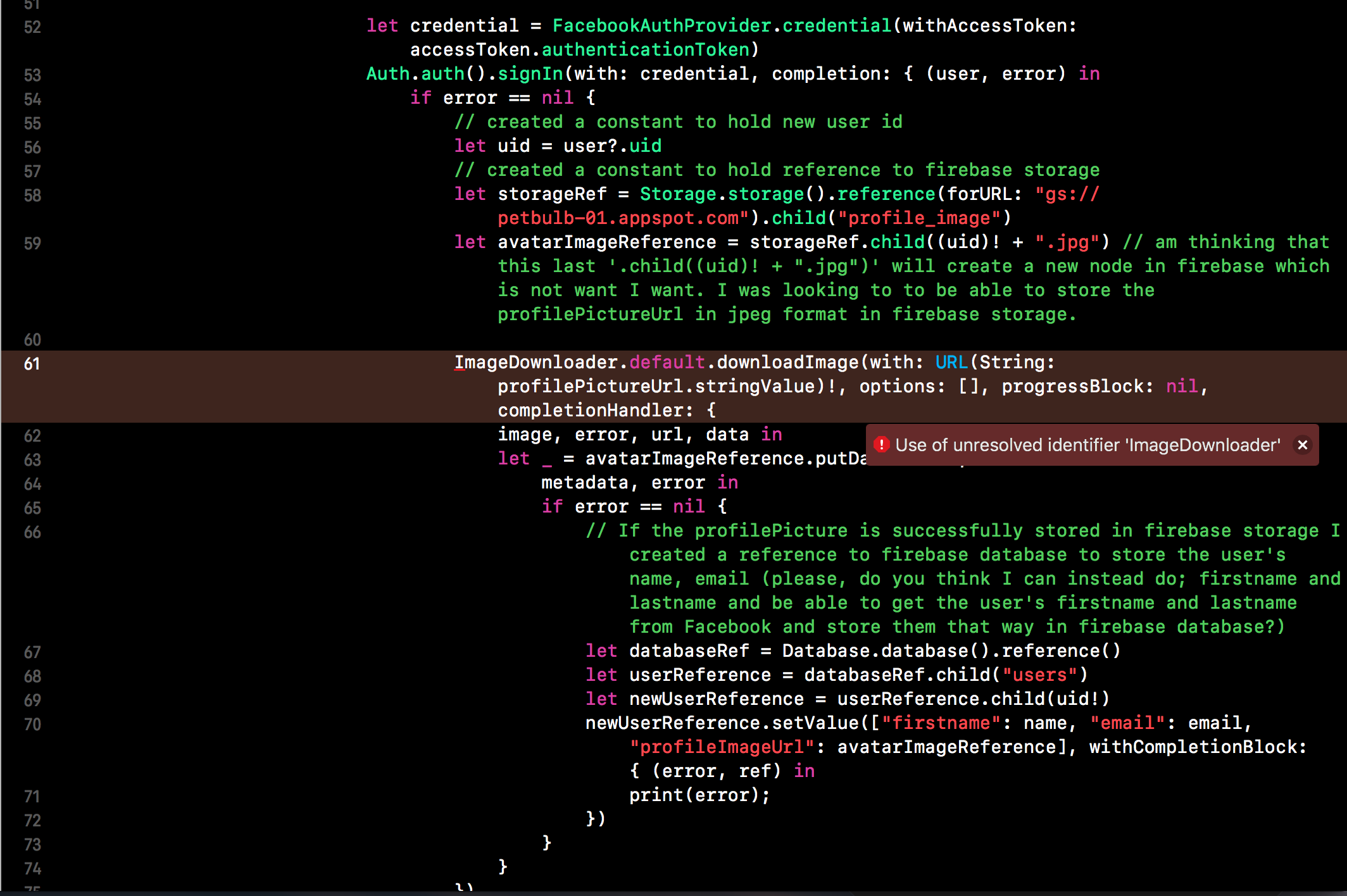Click the 'metadata, error in' line 64
Image resolution: width=1347 pixels, height=896 pixels.
tap(639, 482)
